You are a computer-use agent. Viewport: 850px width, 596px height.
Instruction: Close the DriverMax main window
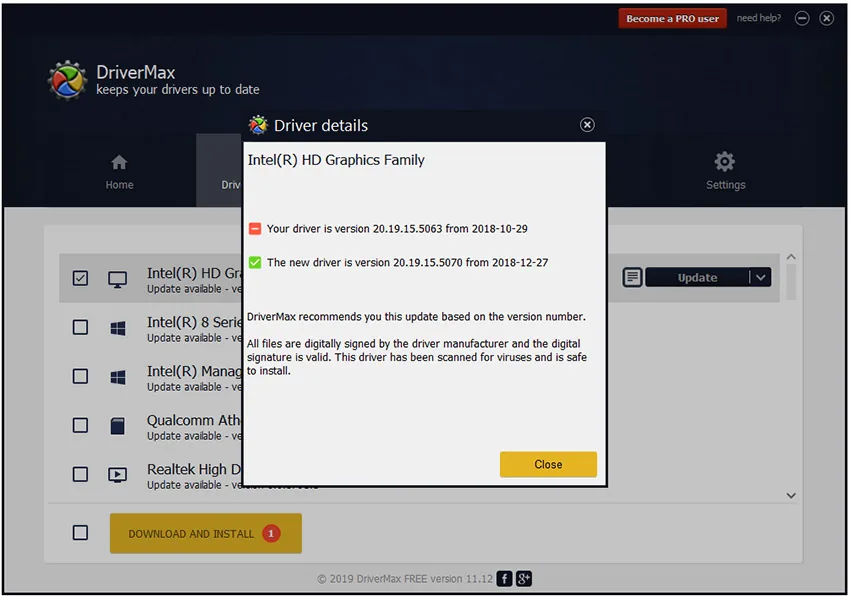(x=826, y=18)
